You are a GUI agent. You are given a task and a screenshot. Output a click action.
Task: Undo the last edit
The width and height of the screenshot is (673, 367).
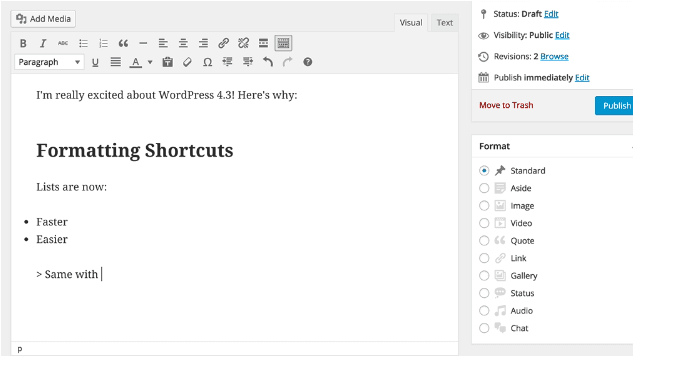[268, 62]
